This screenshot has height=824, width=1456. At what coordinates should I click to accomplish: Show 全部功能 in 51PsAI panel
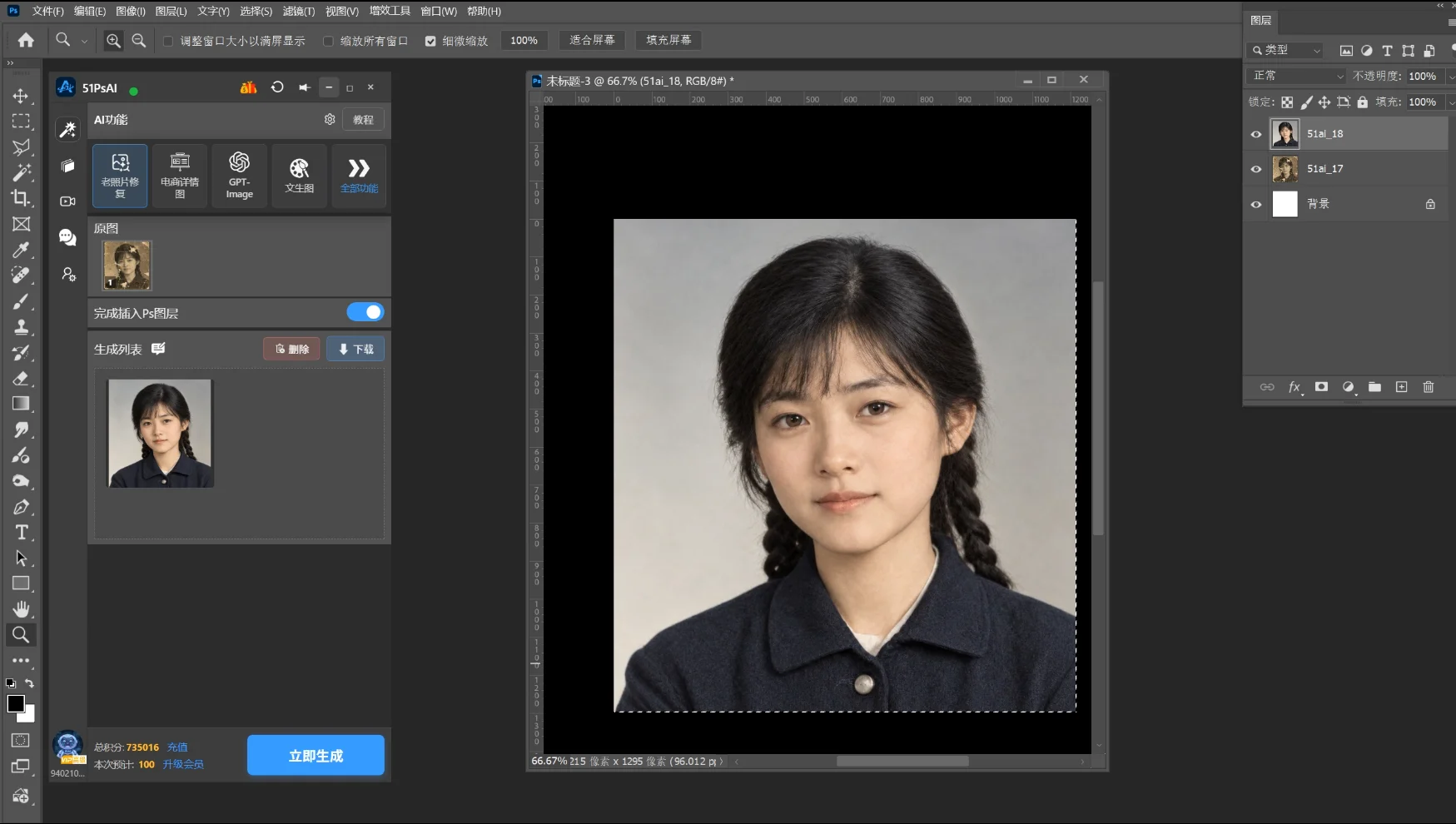359,176
